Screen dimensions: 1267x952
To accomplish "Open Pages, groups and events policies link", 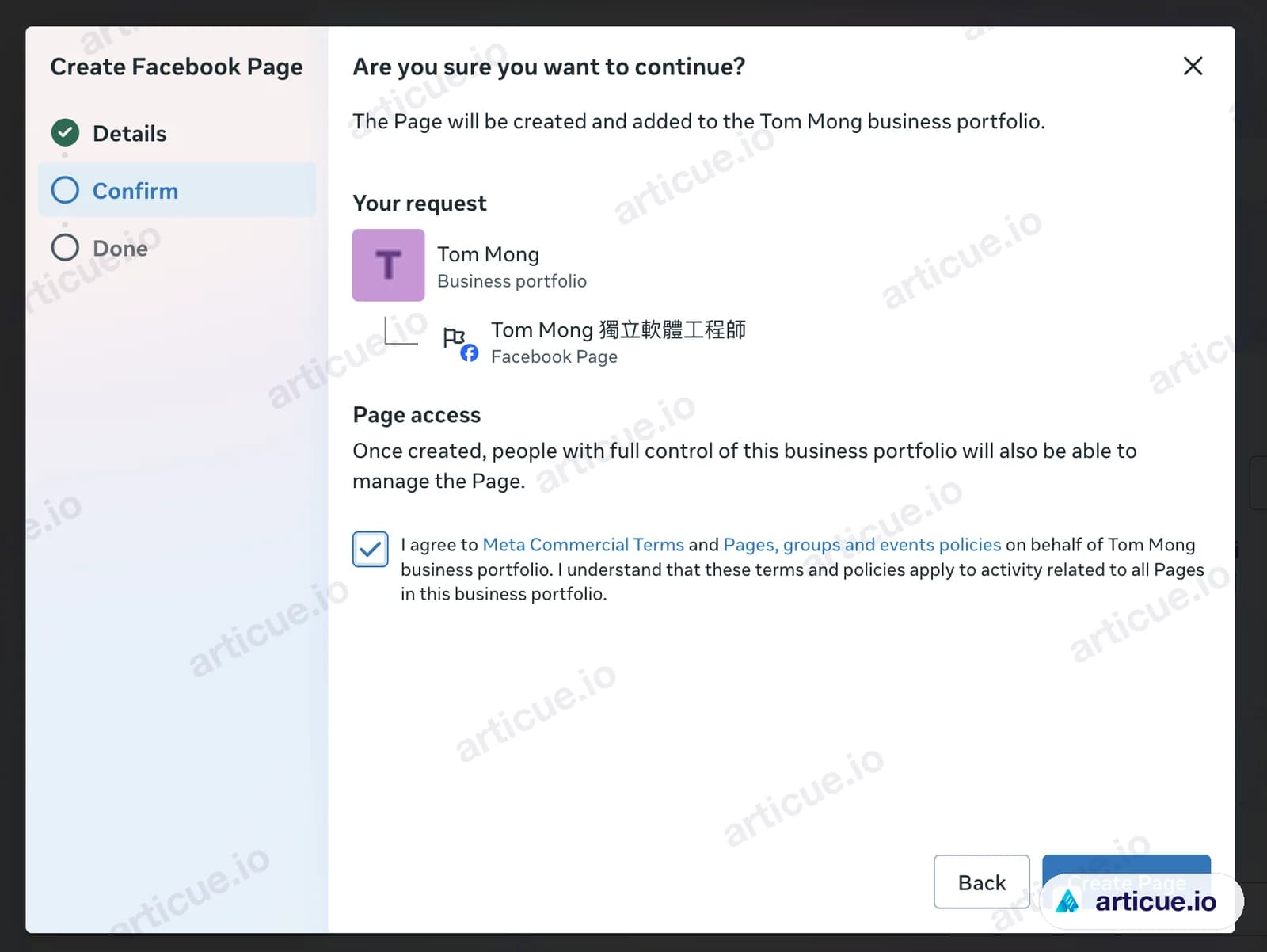I will tap(862, 545).
